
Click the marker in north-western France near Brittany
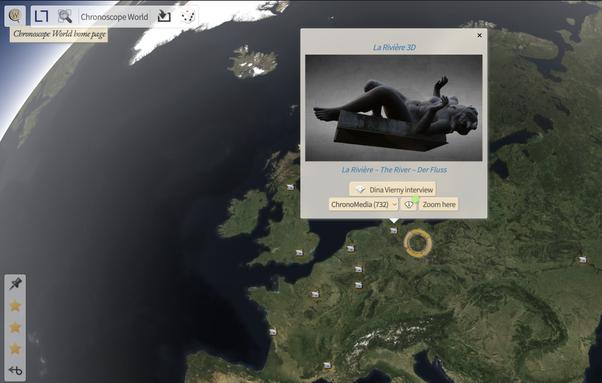(315, 294)
